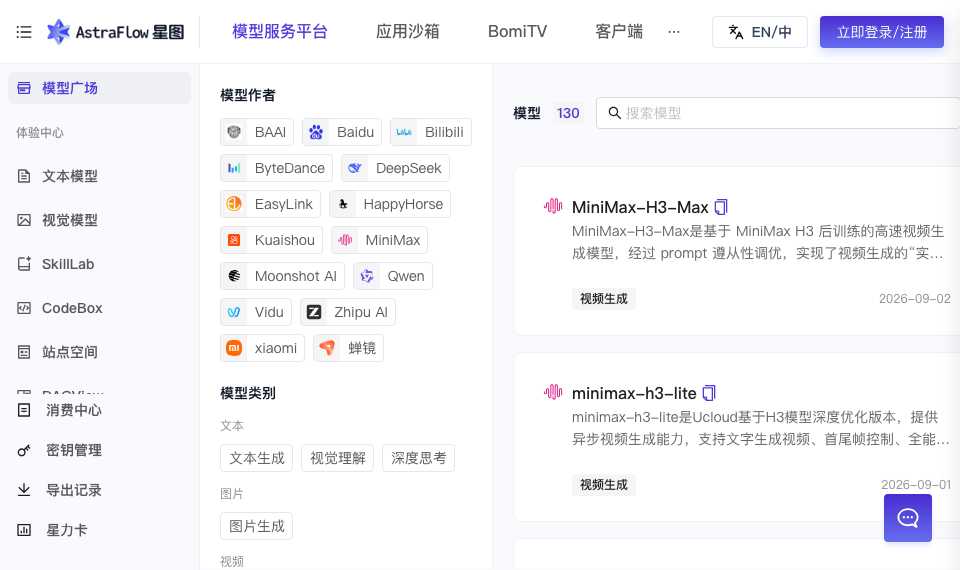Filter by author DeepSeek

pos(395,168)
